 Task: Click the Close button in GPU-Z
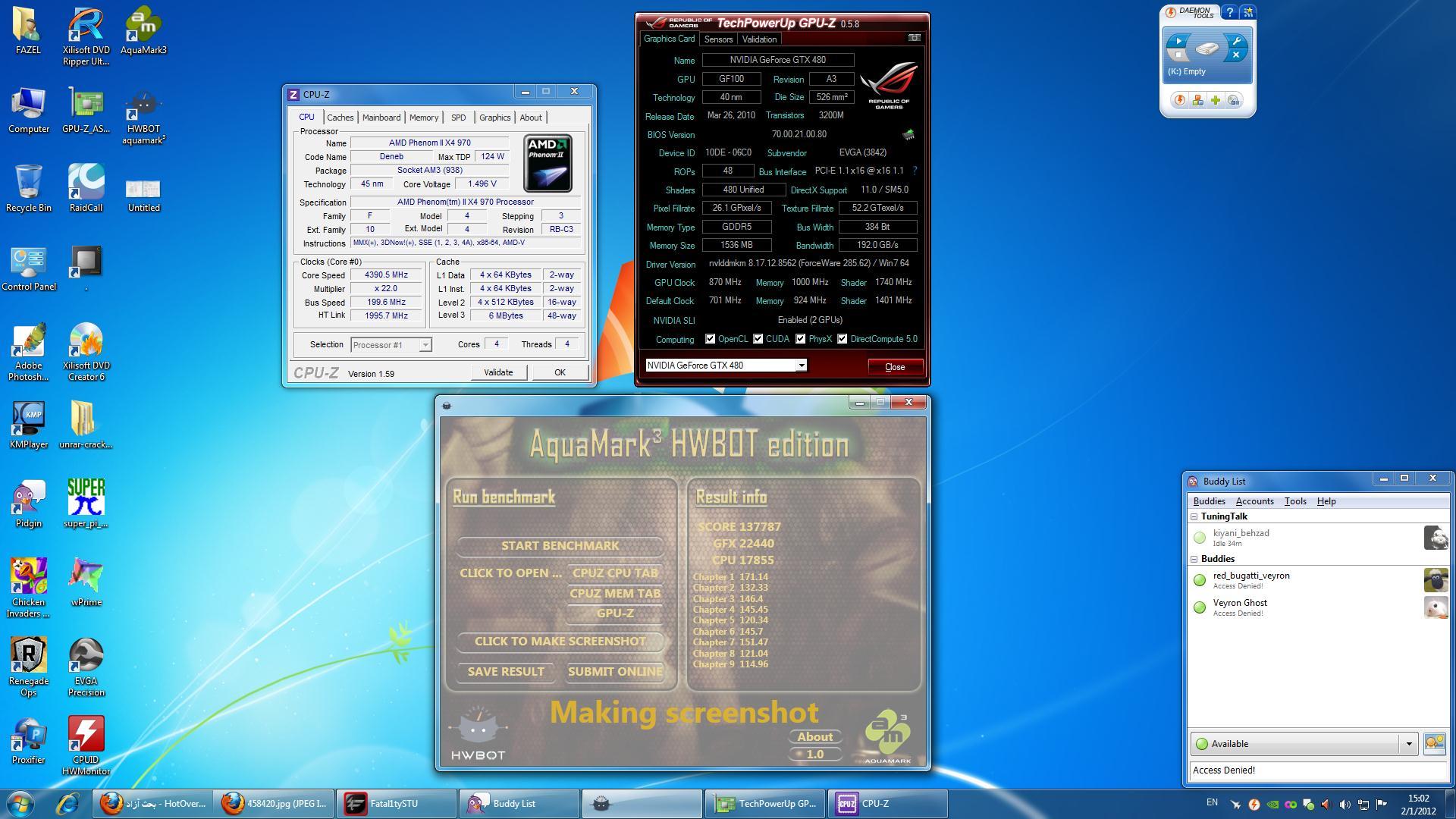(895, 367)
